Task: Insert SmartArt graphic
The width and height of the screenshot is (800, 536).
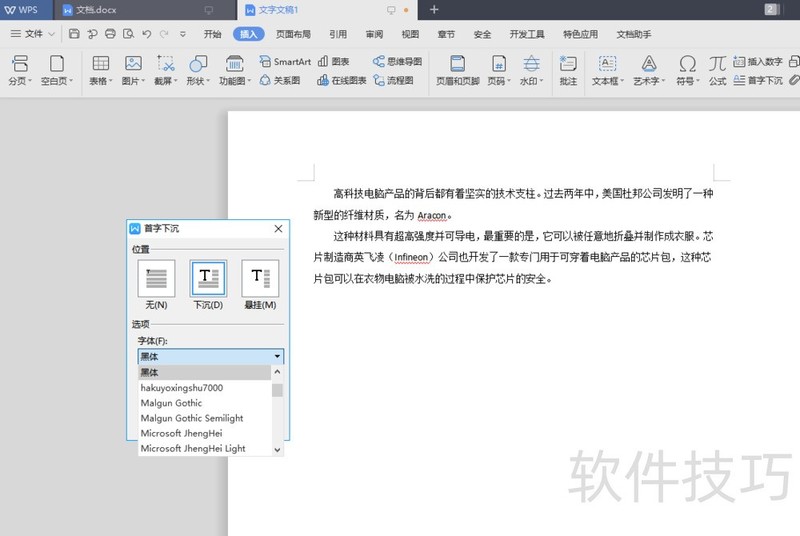Action: pyautogui.click(x=285, y=62)
